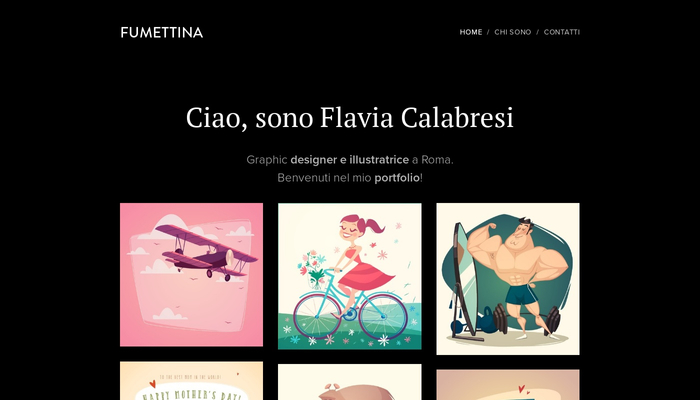
Task: Open the CONTATTI page link
Action: coord(562,32)
